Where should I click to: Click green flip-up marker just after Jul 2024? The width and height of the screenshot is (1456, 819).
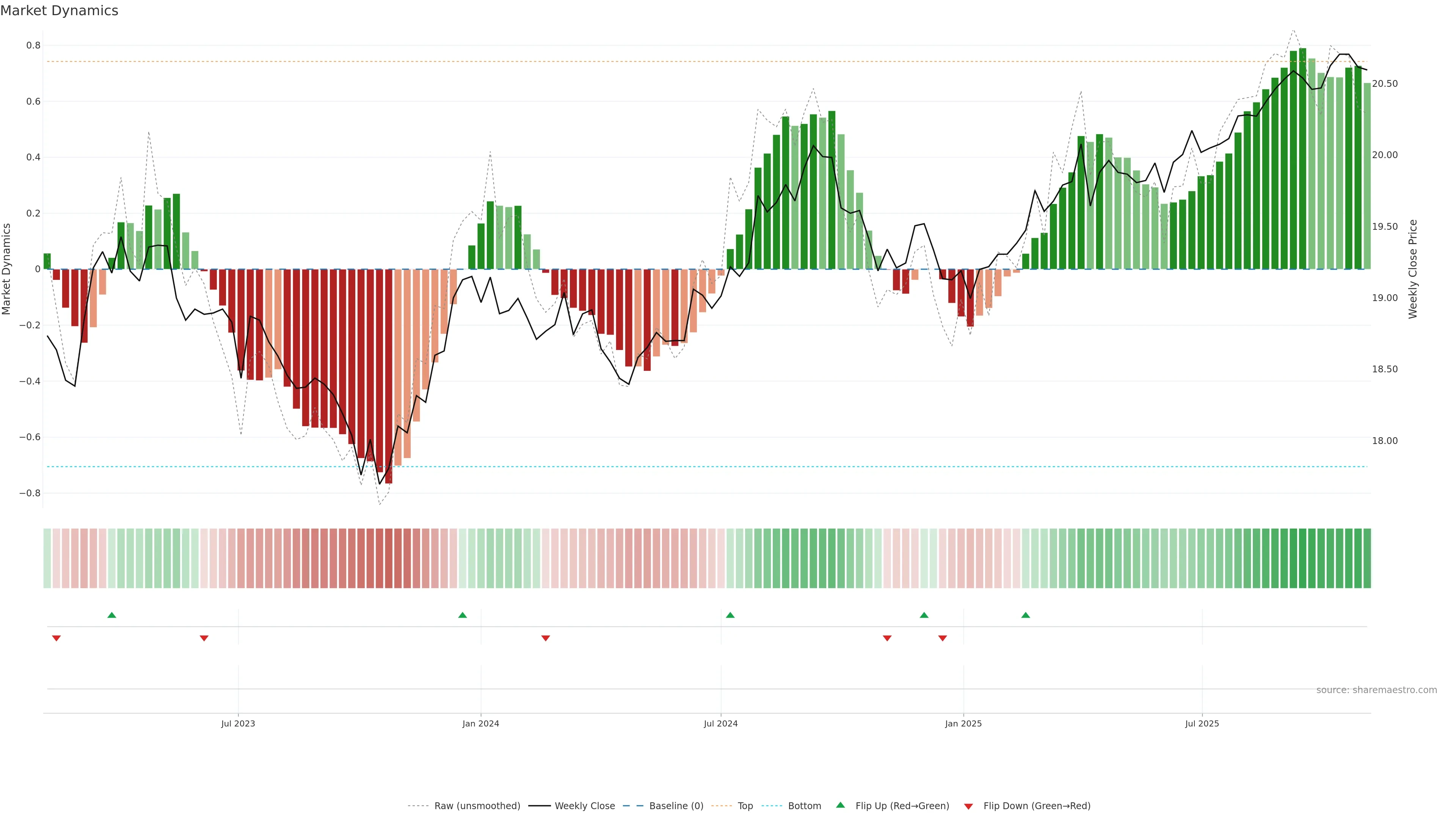coord(730,615)
